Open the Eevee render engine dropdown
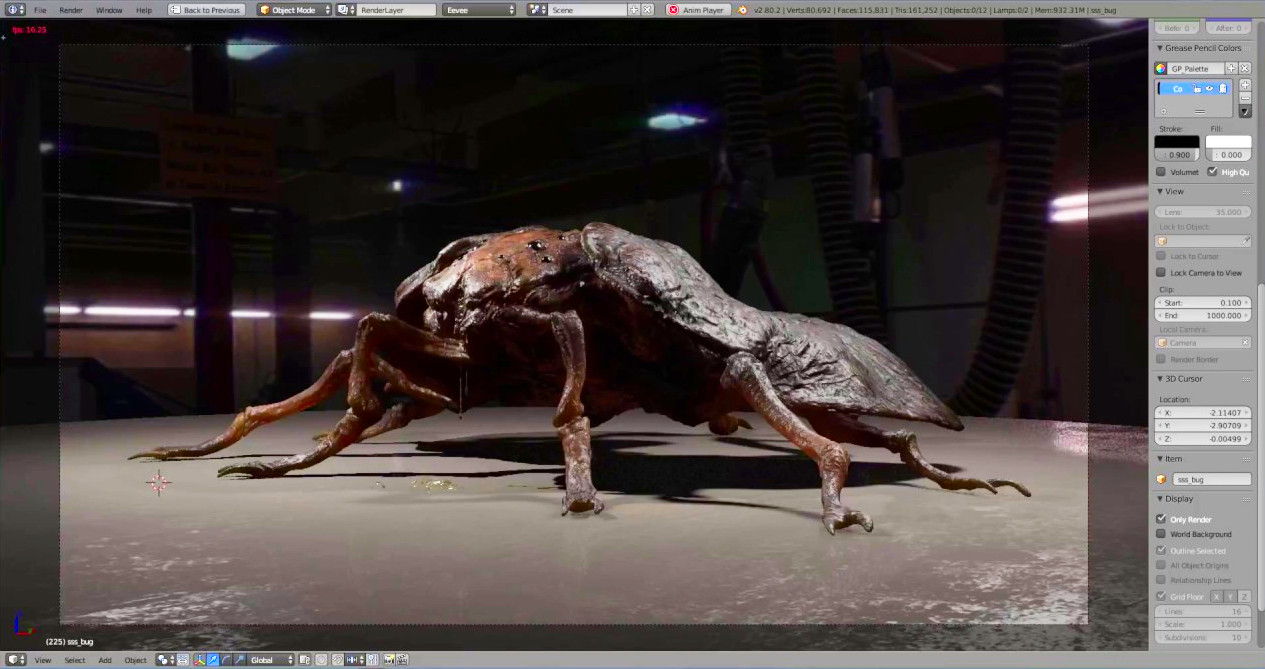 pos(479,10)
